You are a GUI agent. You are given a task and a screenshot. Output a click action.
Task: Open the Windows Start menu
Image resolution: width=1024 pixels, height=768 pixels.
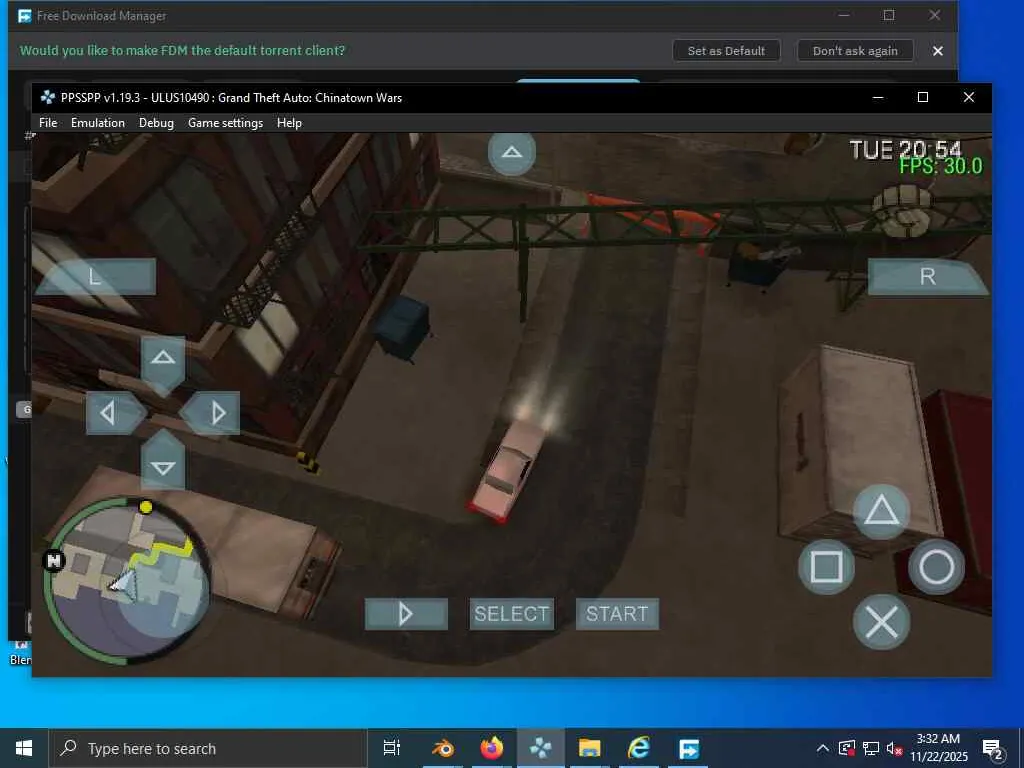pyautogui.click(x=24, y=748)
